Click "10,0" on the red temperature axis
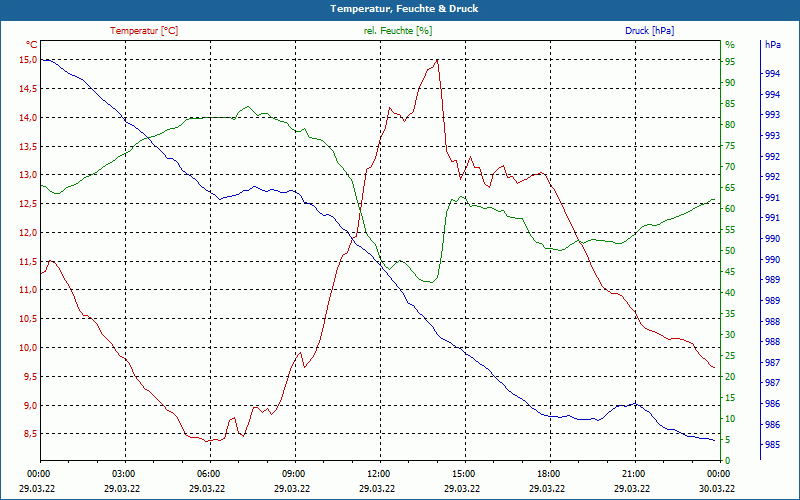 29,347
